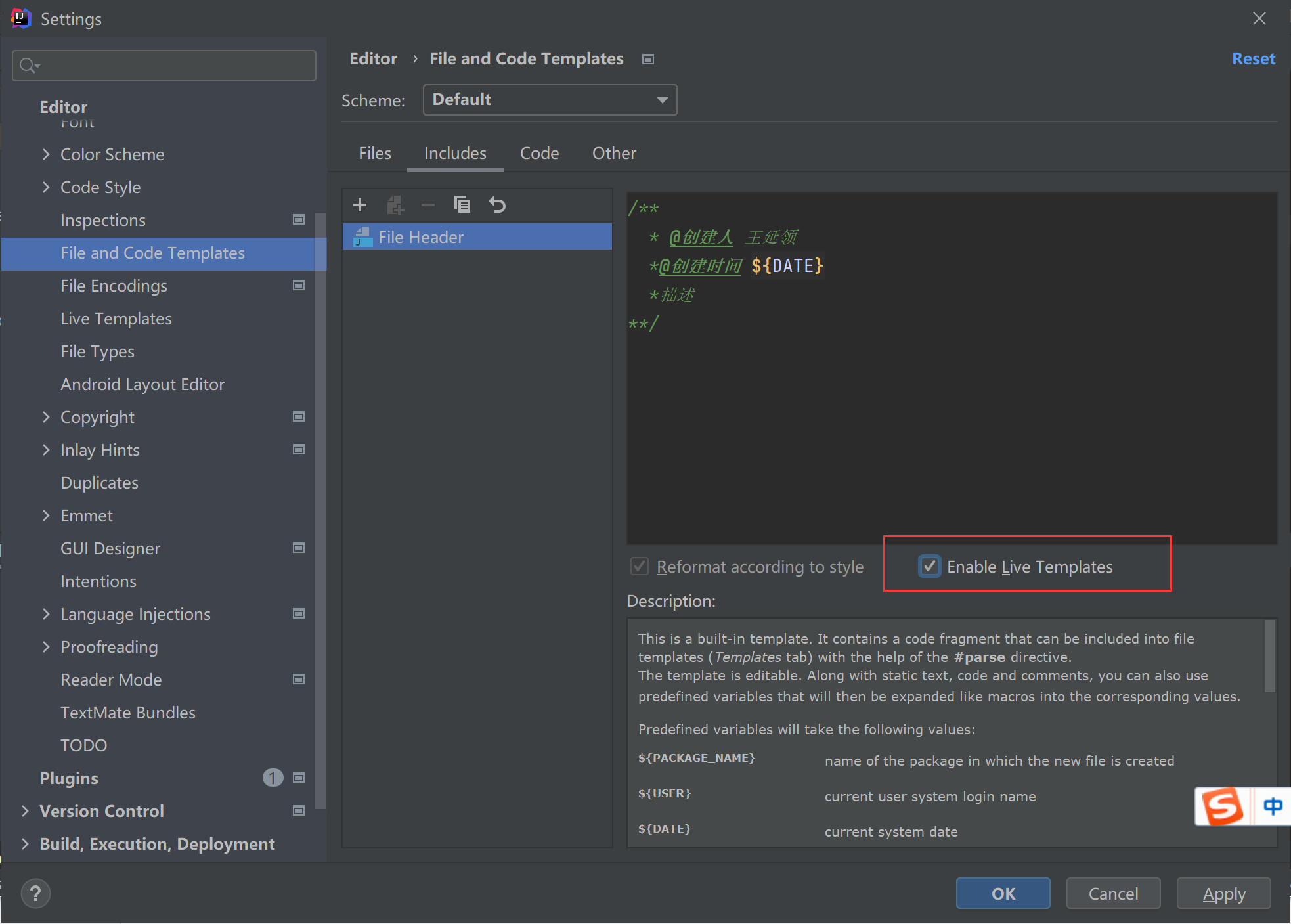Click the project icon next to Version Control

(299, 811)
